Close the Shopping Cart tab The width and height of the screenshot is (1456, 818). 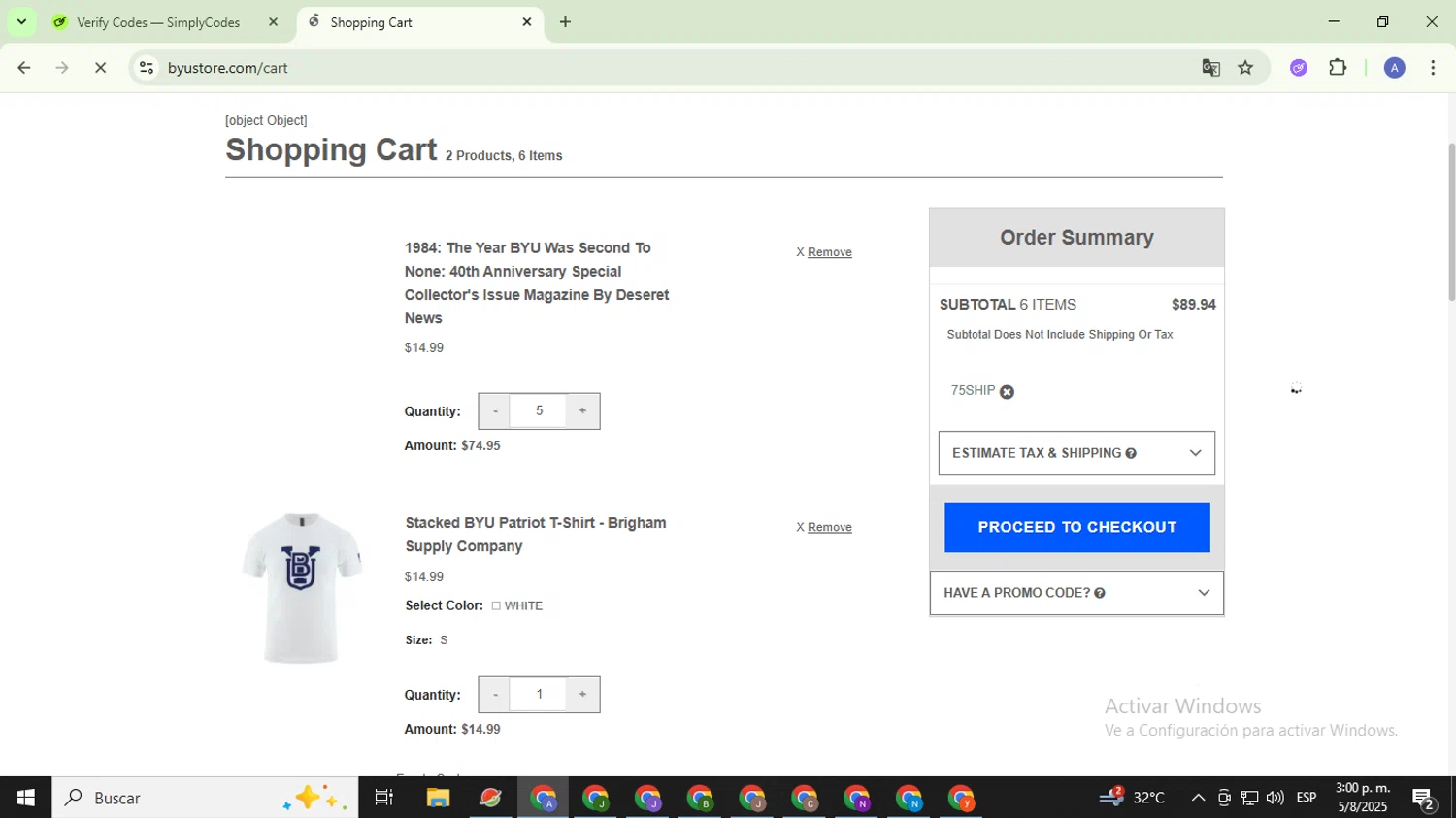click(527, 21)
